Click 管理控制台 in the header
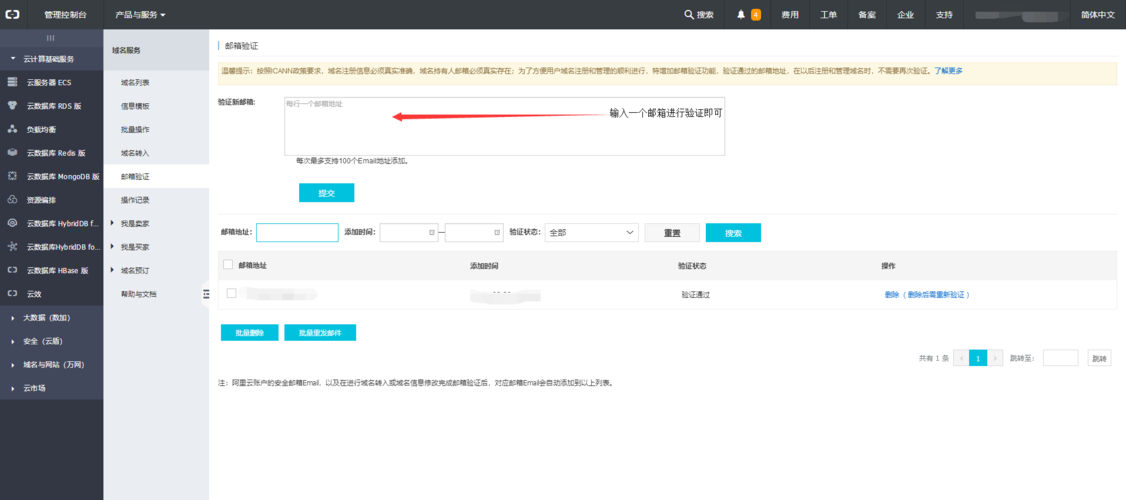The width and height of the screenshot is (1126, 500). pos(65,14)
